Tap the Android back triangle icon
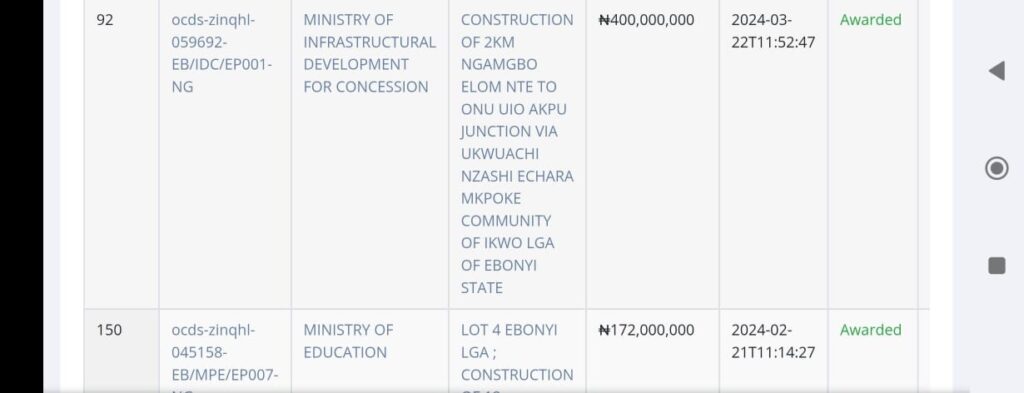The width and height of the screenshot is (1024, 393). click(x=997, y=71)
